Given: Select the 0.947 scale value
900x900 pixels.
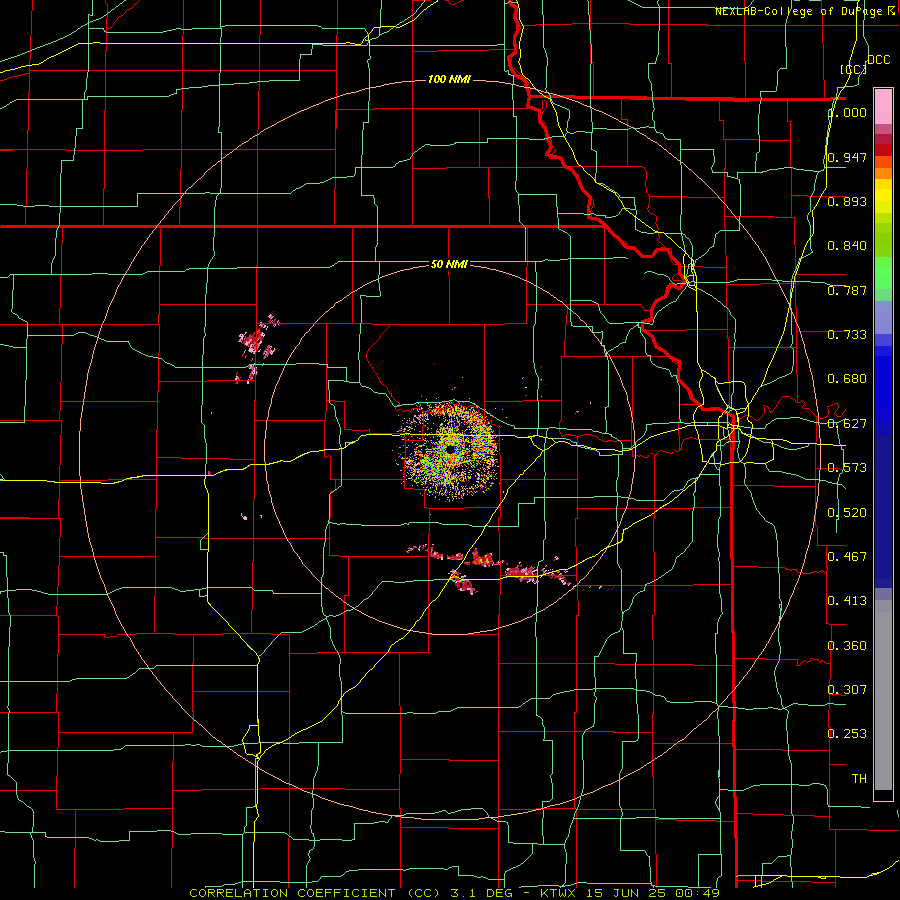Looking at the screenshot, I should click(x=847, y=157).
